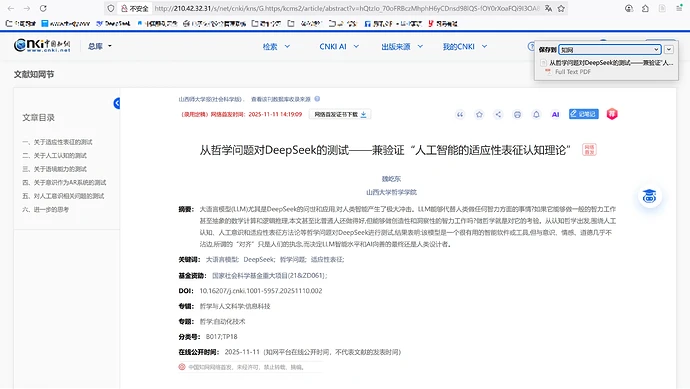Open the 山西师大学报(社会科学版) journal link
The height and width of the screenshot is (389, 690).
(x=211, y=99)
